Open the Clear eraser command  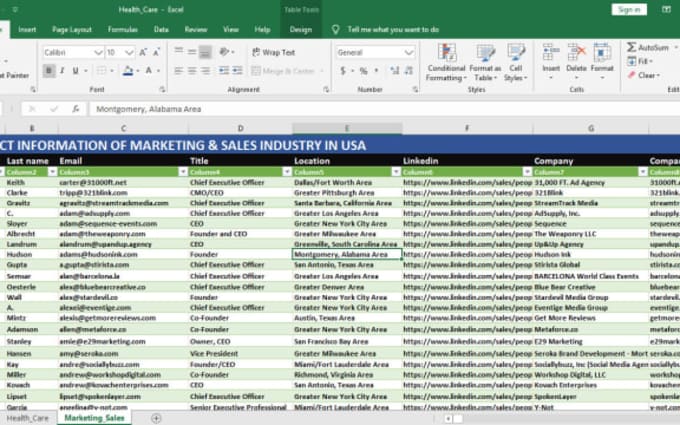click(643, 75)
